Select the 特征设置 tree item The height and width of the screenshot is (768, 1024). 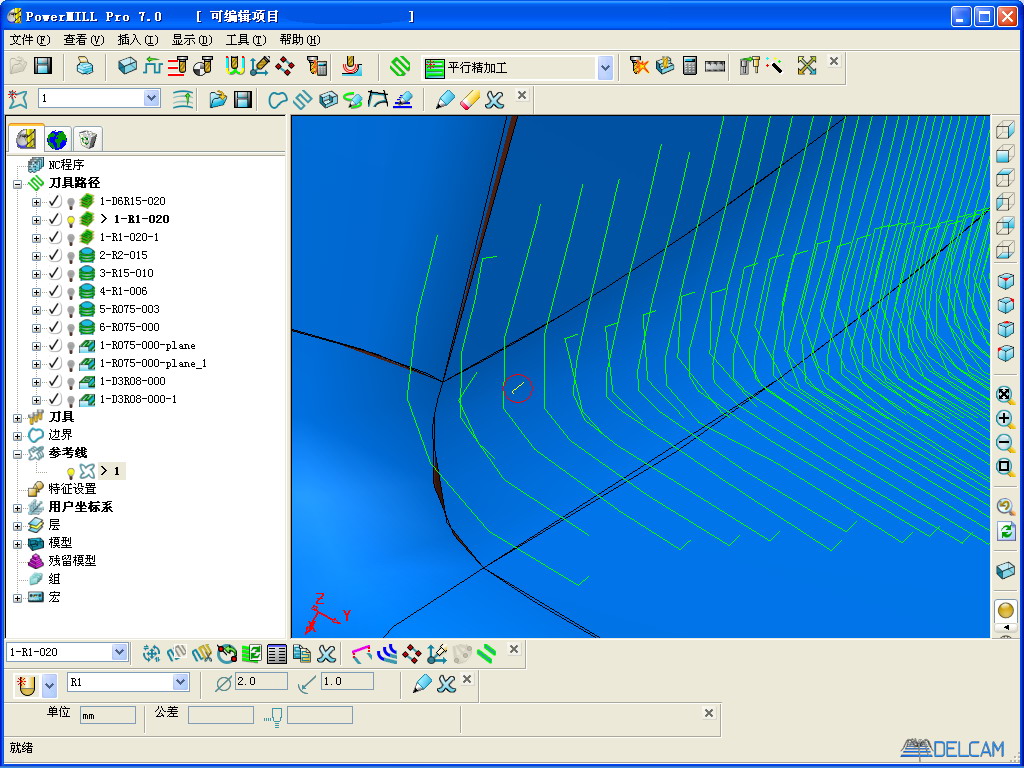tap(72, 489)
